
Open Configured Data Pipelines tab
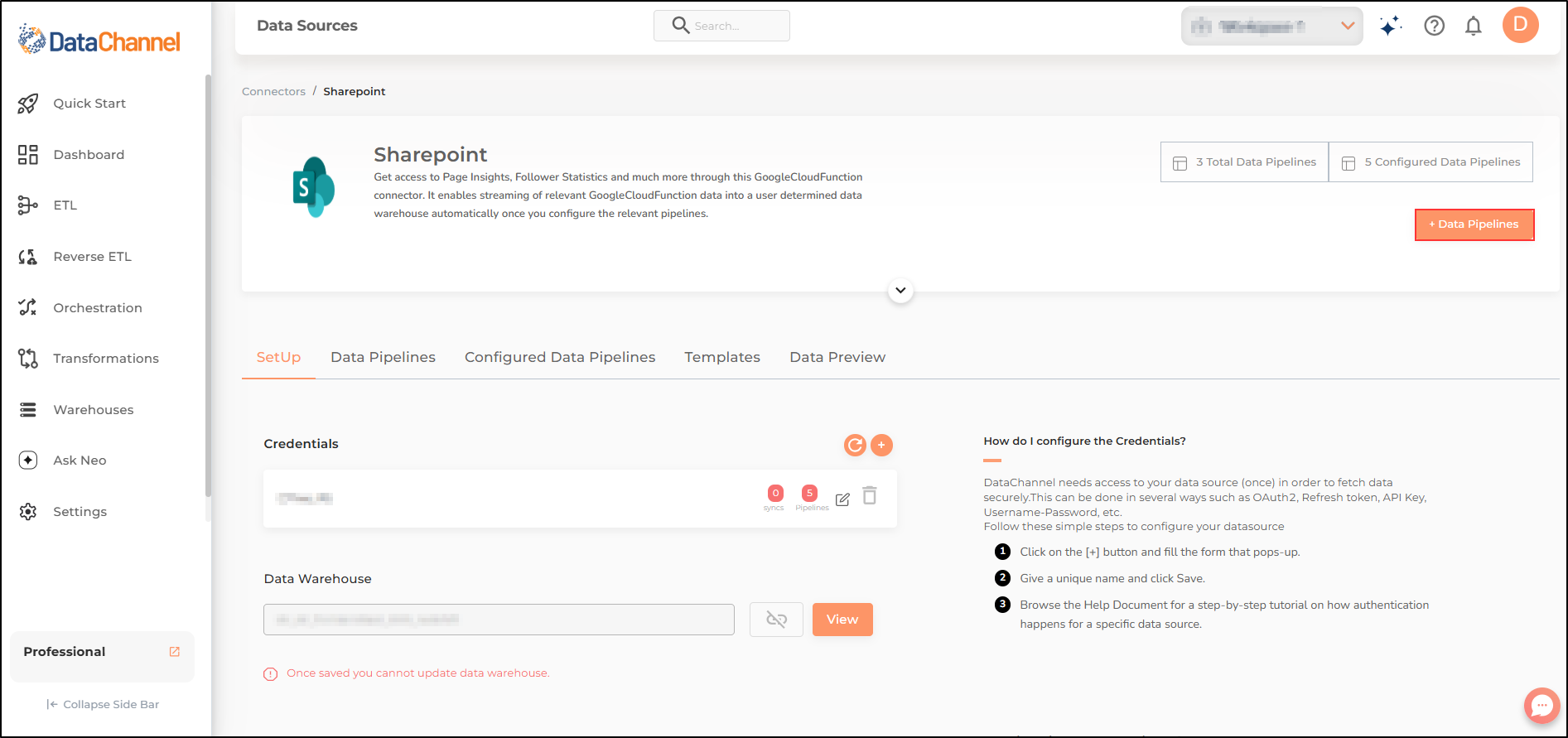point(560,358)
